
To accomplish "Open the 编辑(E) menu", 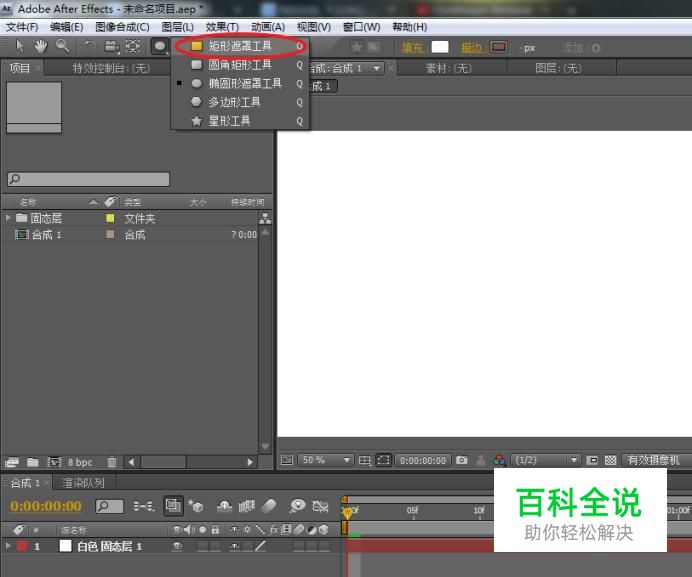I will (x=67, y=27).
